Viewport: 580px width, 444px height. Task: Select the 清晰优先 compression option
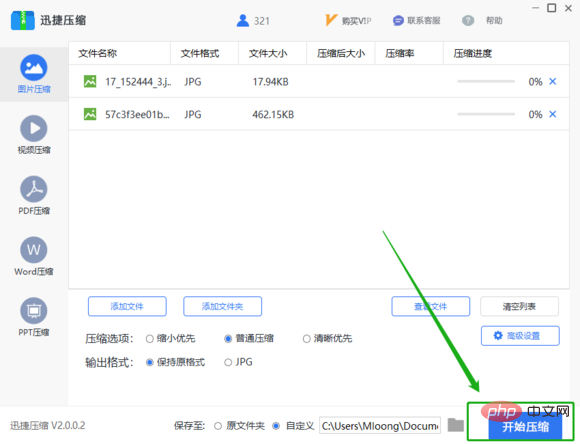306,339
